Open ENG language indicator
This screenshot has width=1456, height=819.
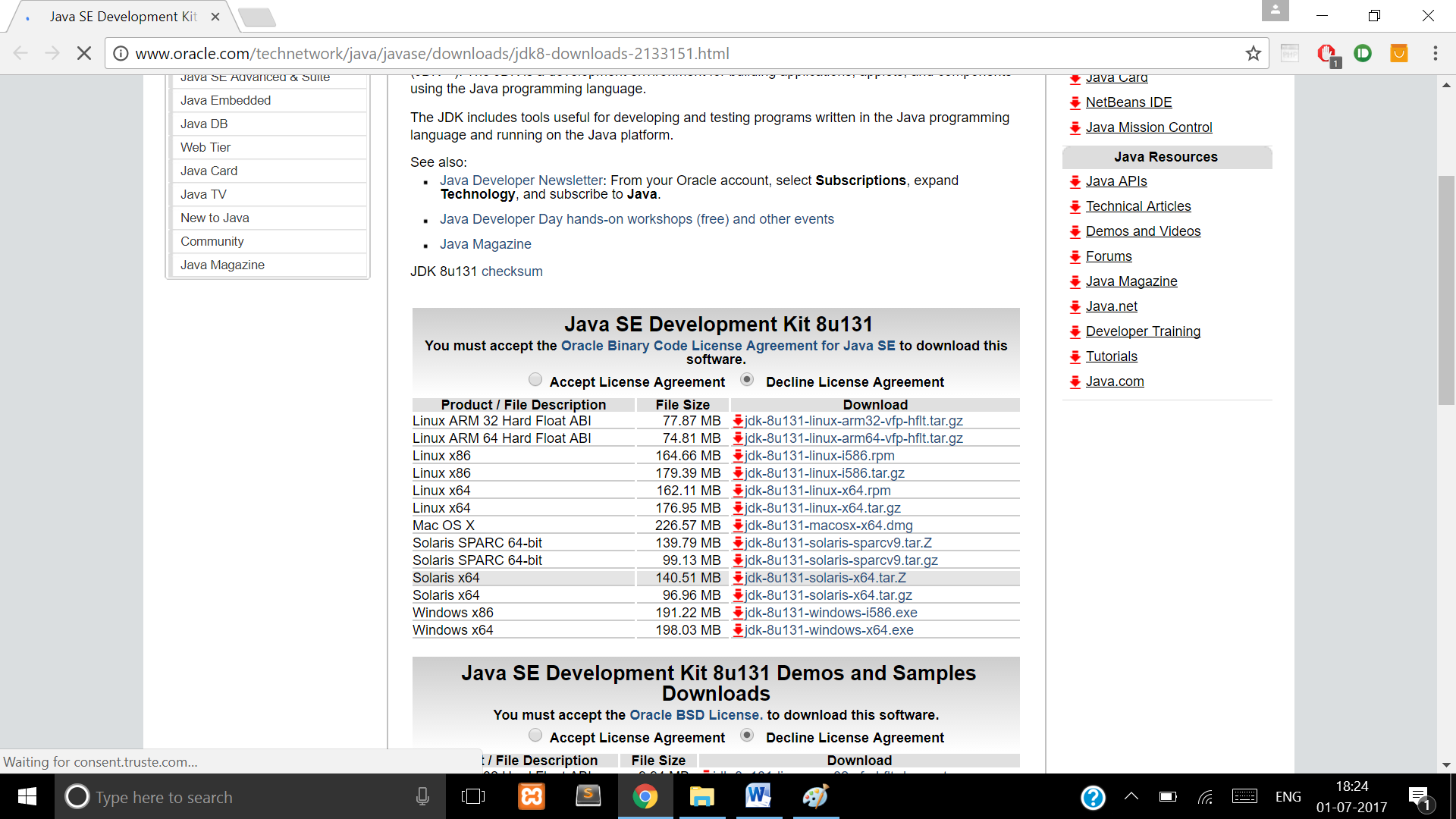pyautogui.click(x=1288, y=796)
